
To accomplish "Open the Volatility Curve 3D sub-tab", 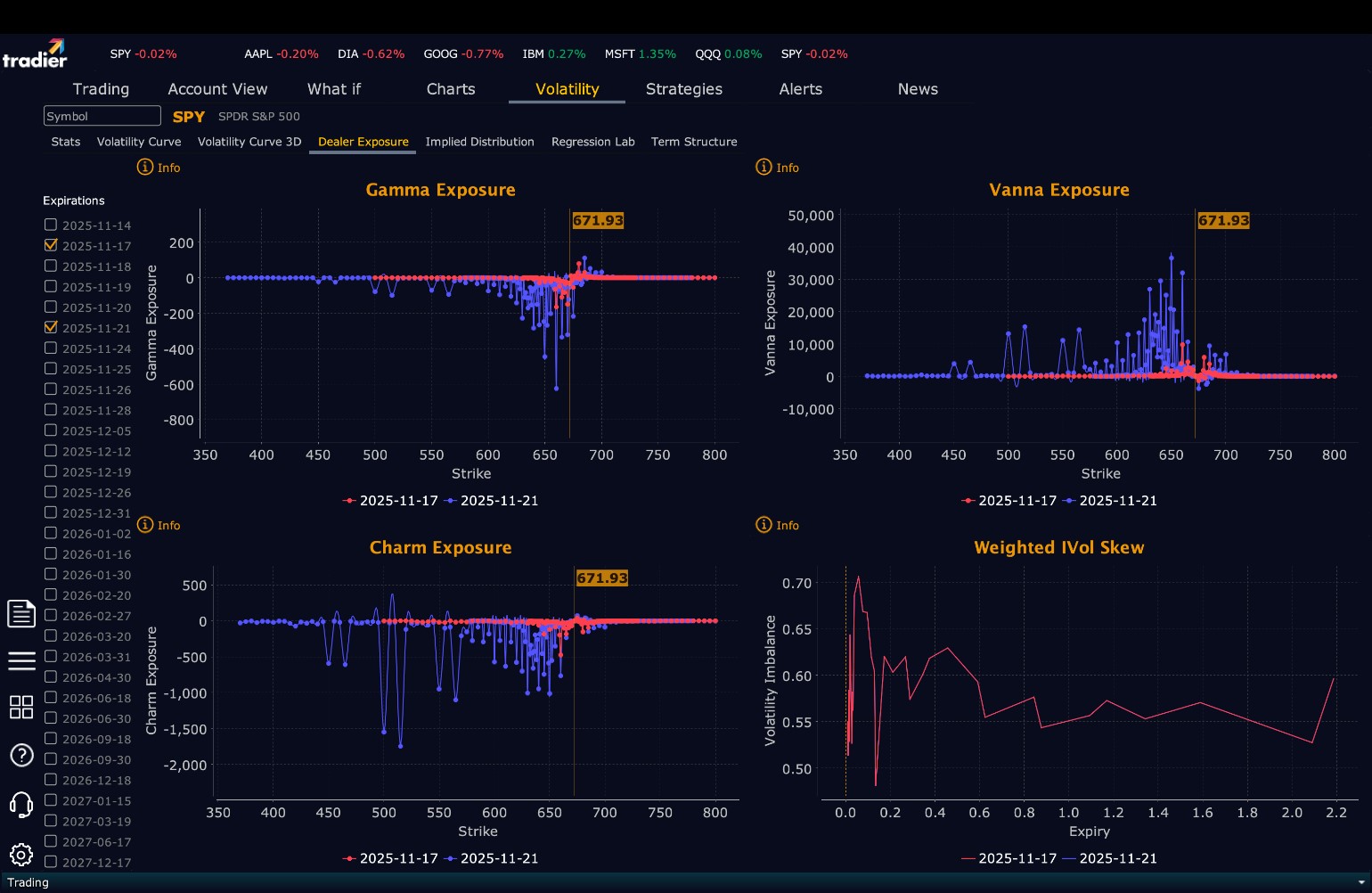I will click(249, 142).
